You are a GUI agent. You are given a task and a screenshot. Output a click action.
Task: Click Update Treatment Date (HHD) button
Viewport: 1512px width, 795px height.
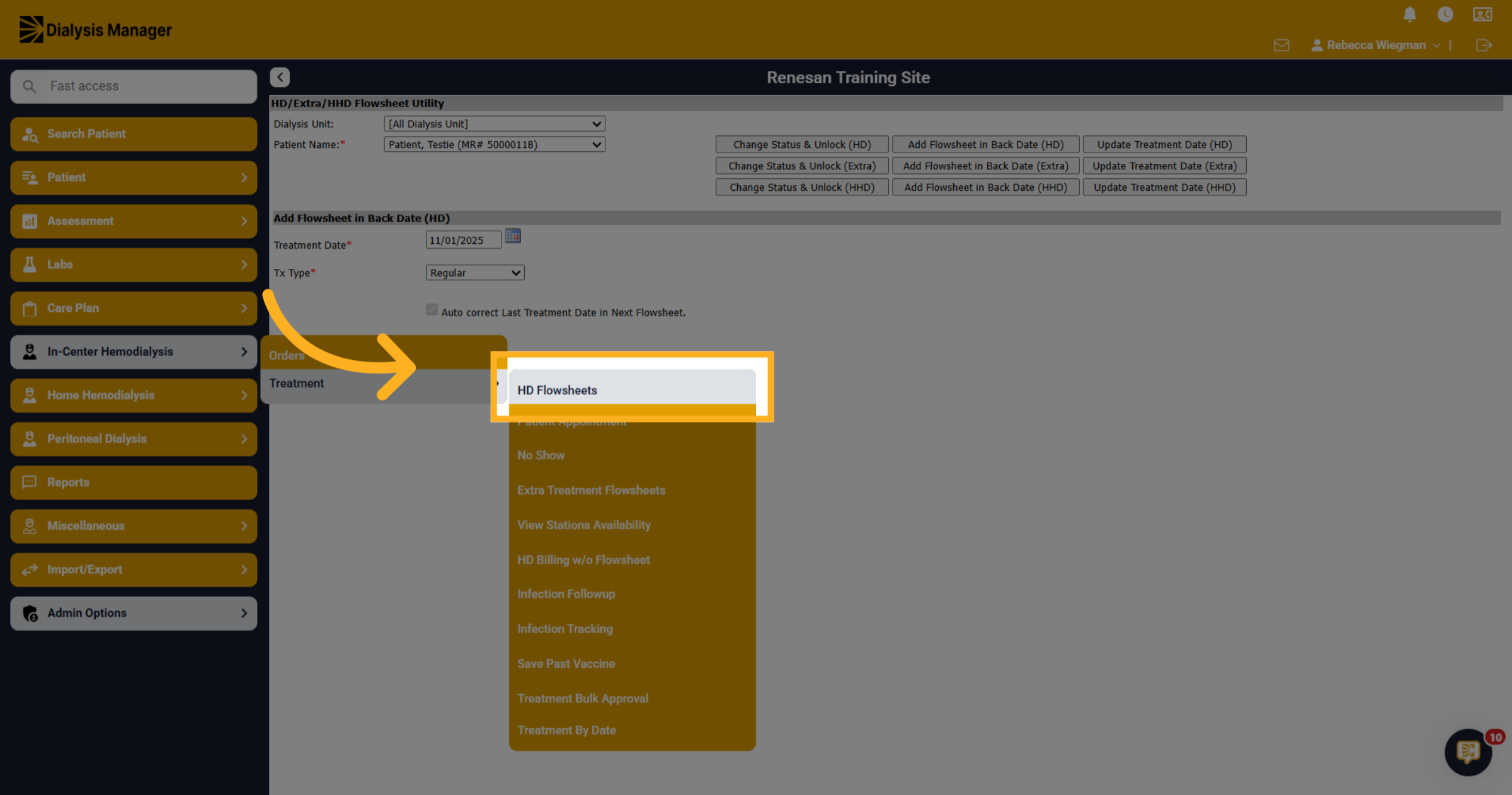tap(1164, 187)
